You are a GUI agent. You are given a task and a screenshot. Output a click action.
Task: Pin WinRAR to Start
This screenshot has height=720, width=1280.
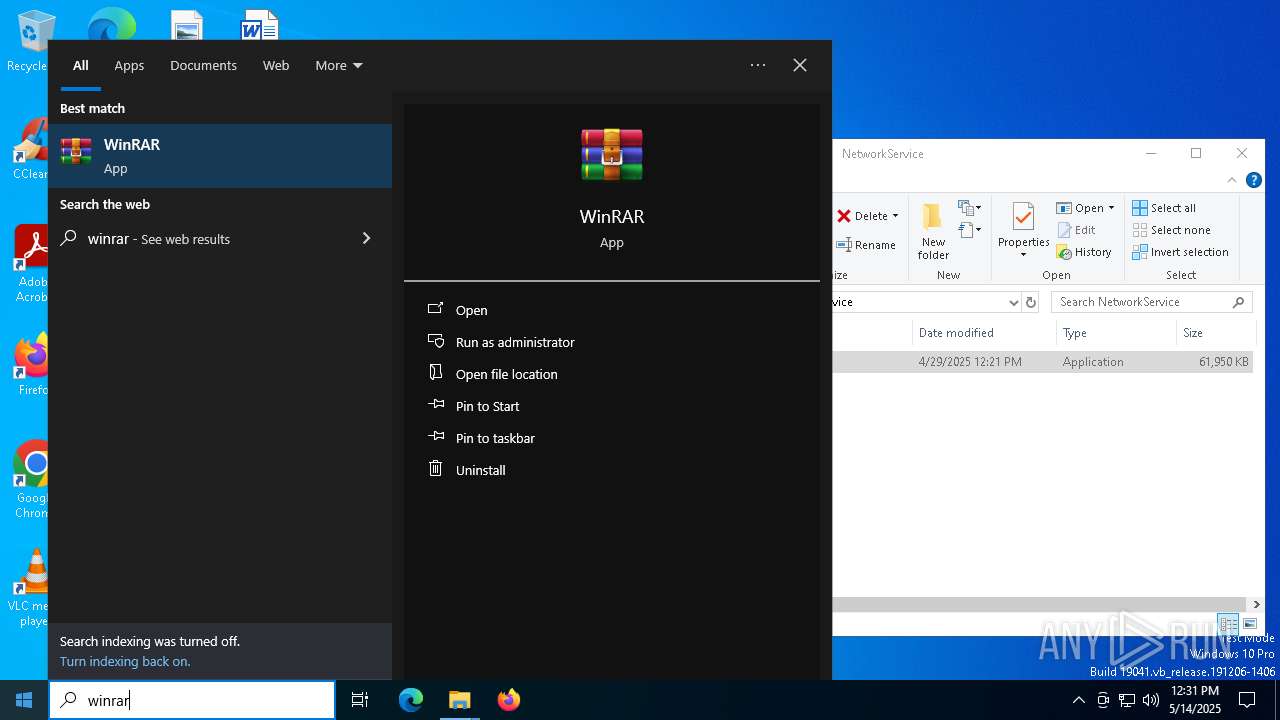click(487, 406)
